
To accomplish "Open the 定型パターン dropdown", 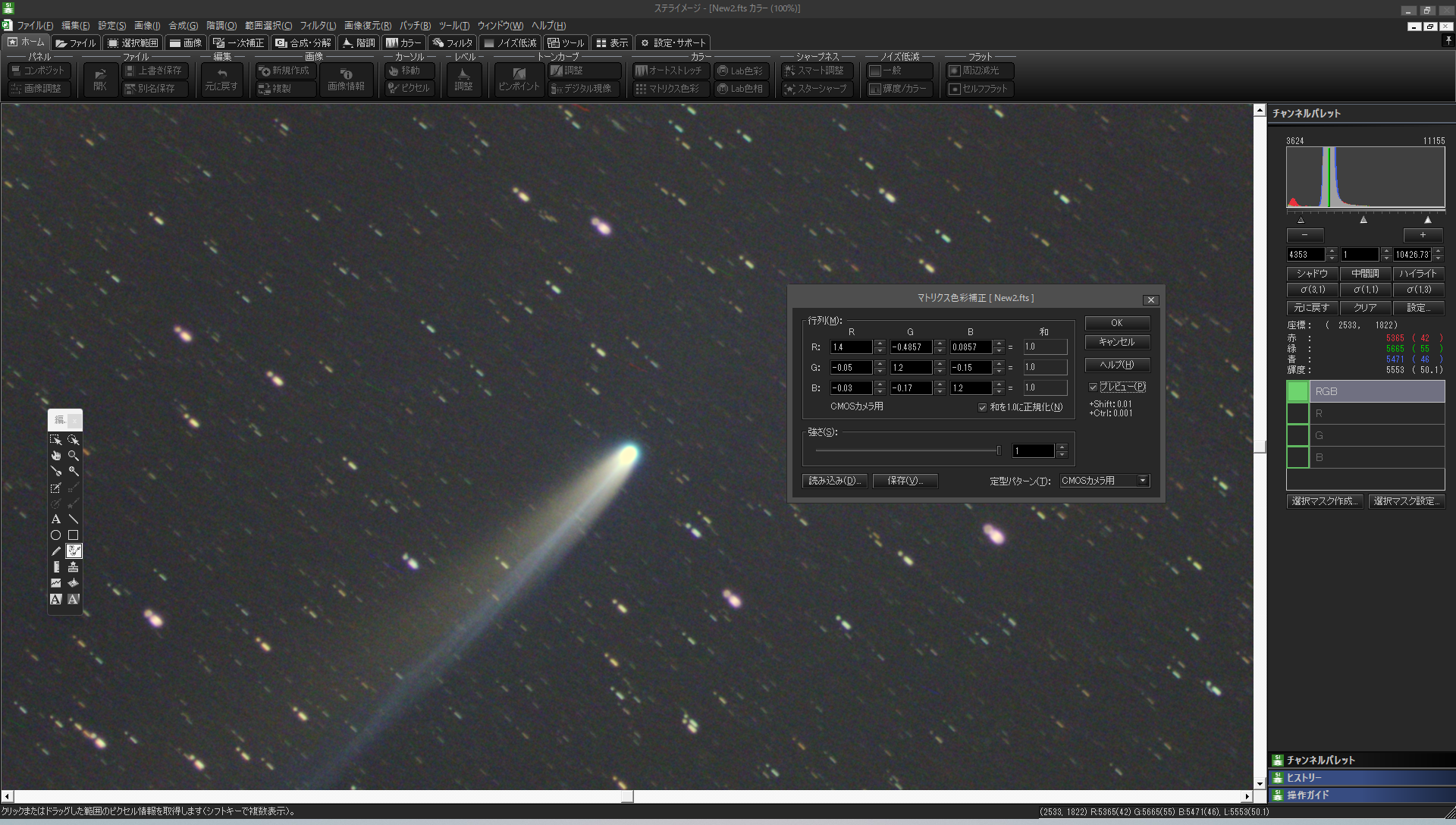I will (1143, 481).
